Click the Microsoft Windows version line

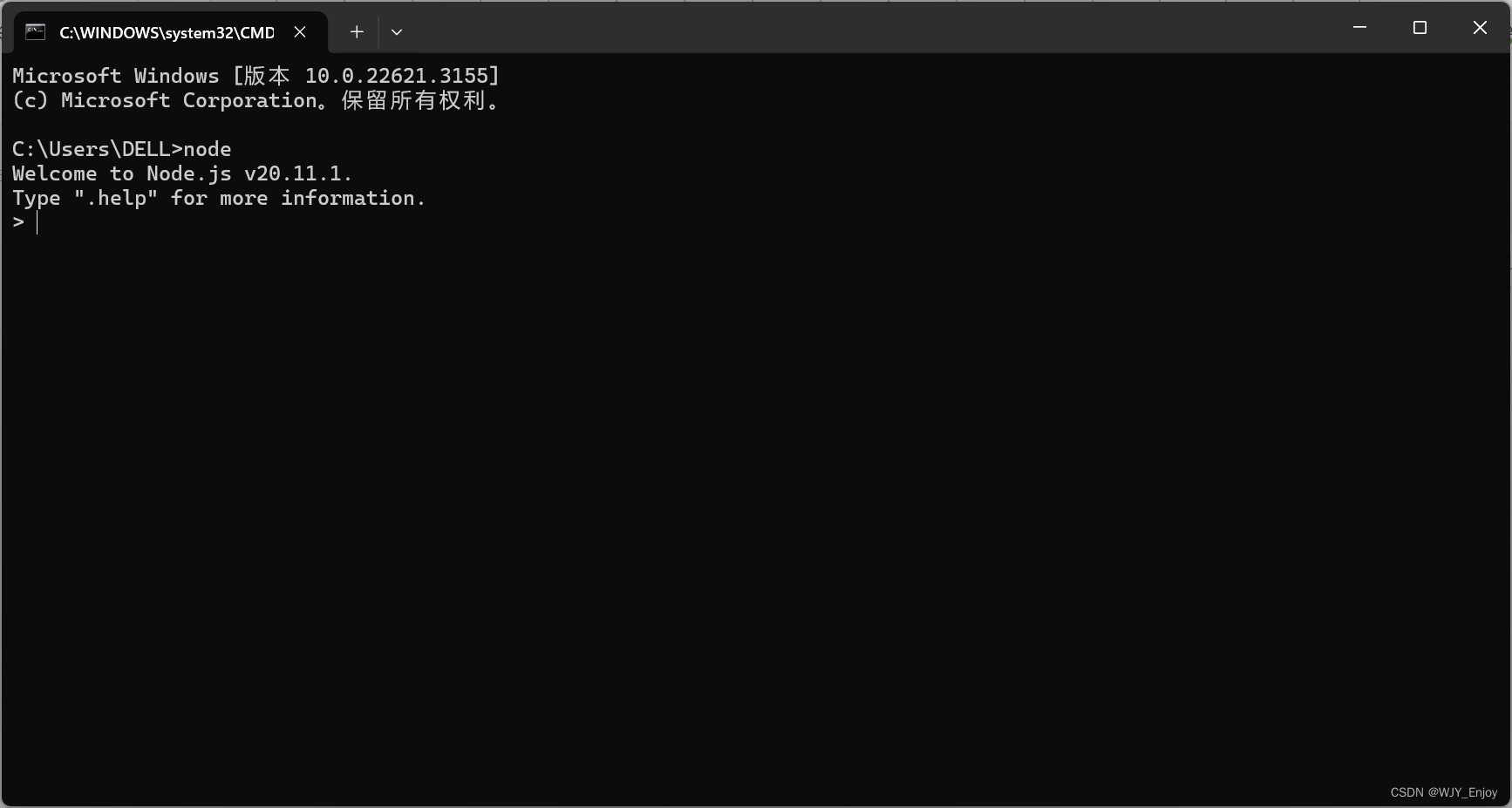tap(255, 76)
